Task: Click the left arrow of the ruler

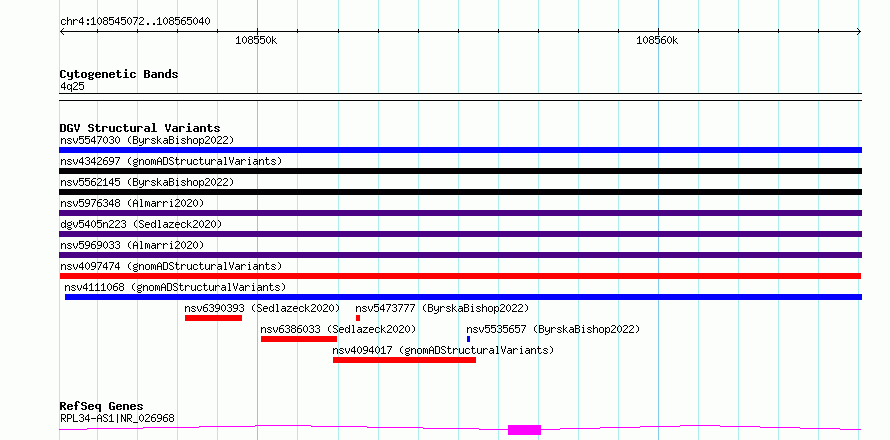Action: (62, 31)
